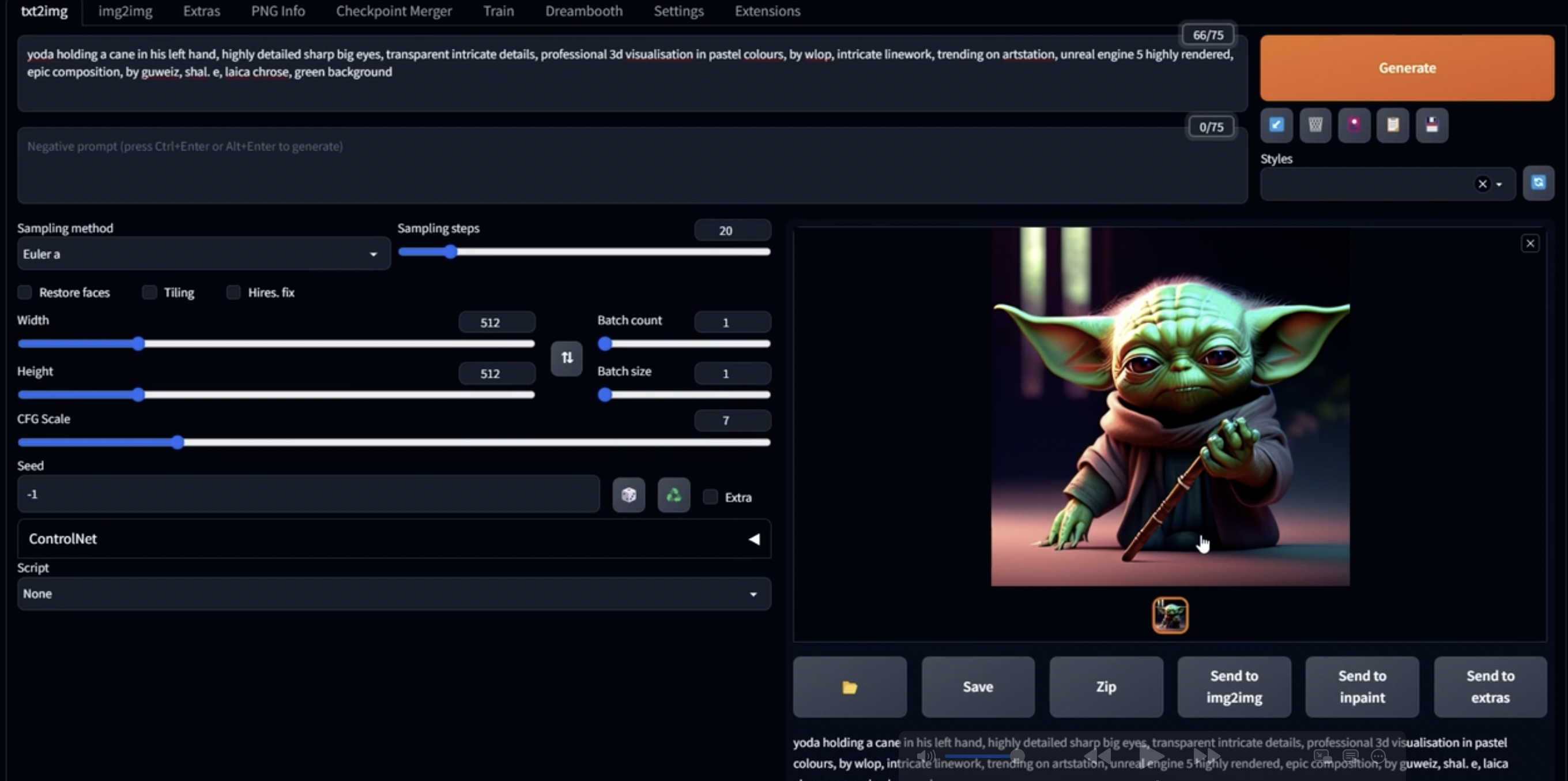
Task: Enable the Restore faces checkbox
Action: (25, 292)
